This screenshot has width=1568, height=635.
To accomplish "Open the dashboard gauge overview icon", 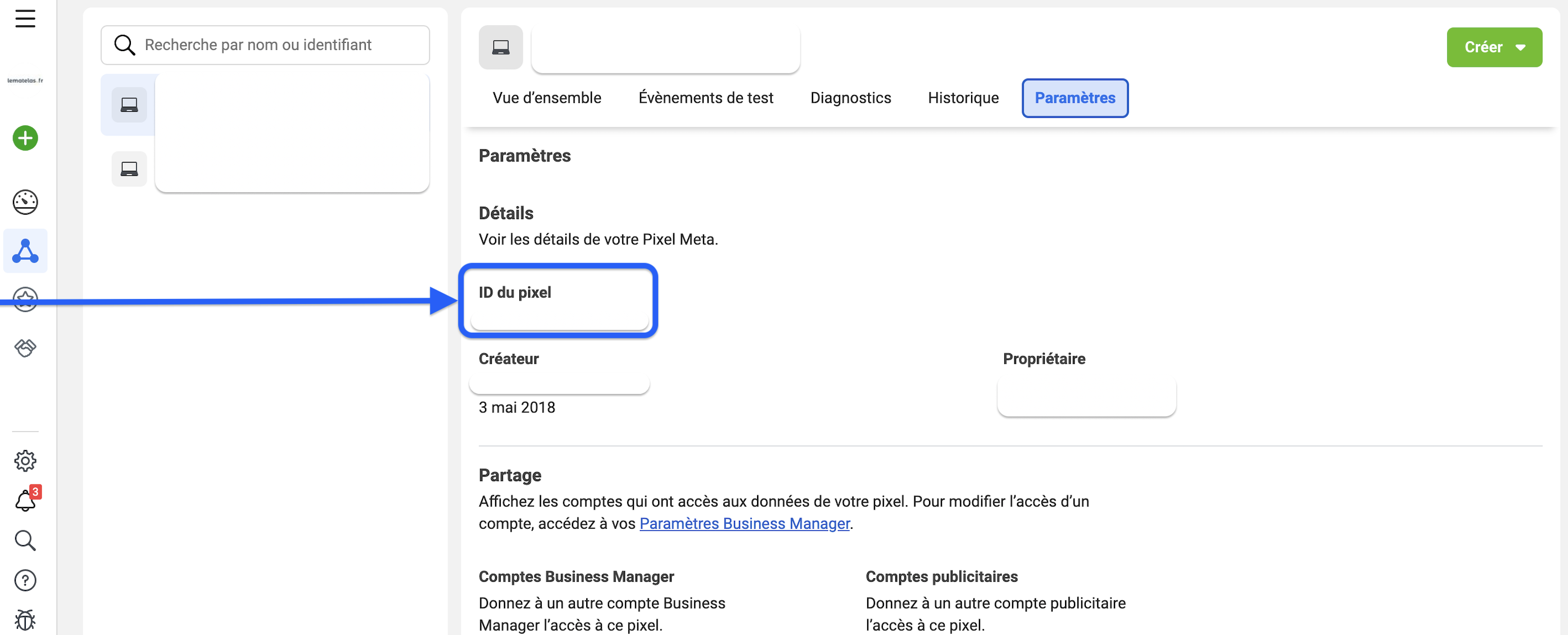I will [x=25, y=202].
